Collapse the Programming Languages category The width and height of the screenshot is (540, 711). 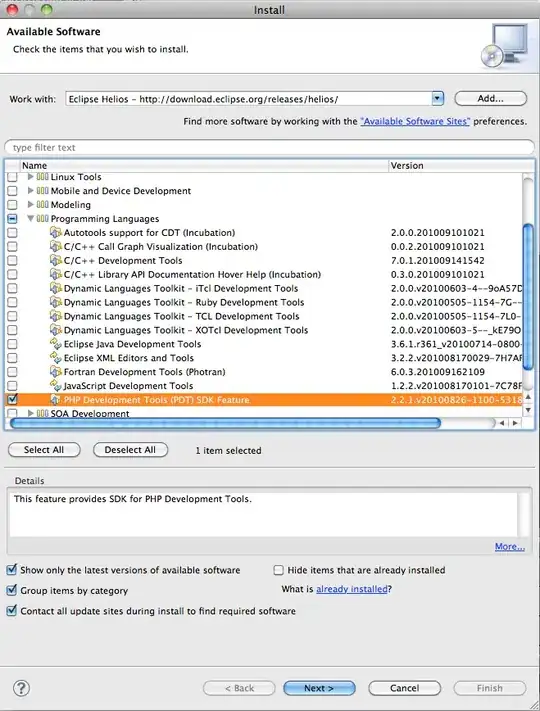click(x=30, y=219)
